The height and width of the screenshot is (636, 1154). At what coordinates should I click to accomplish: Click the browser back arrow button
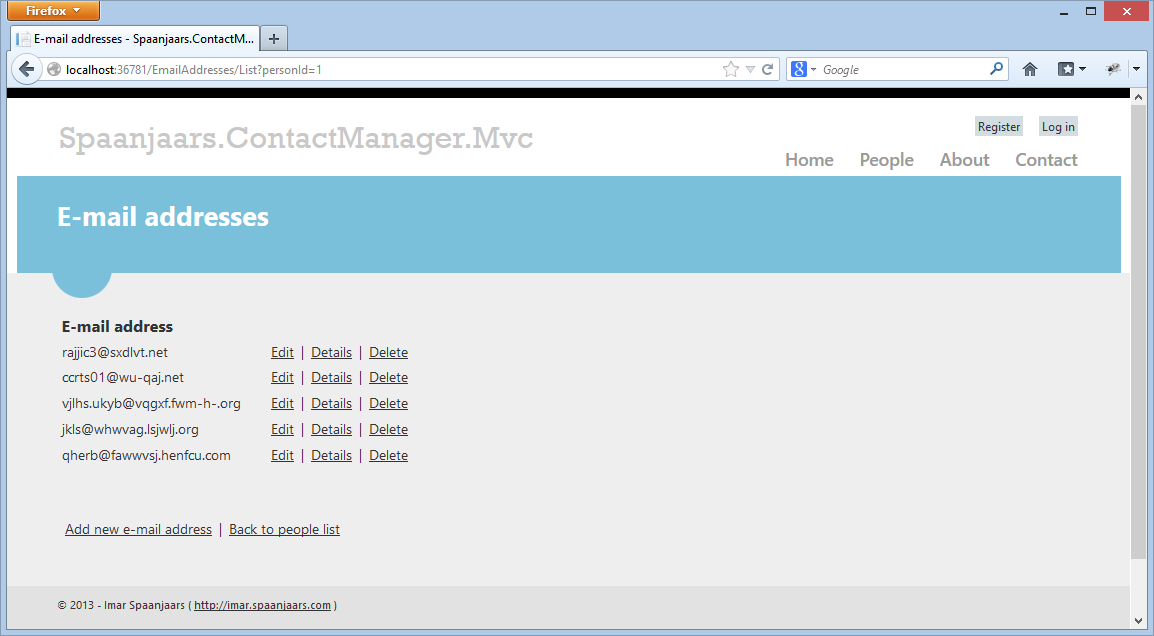point(27,69)
